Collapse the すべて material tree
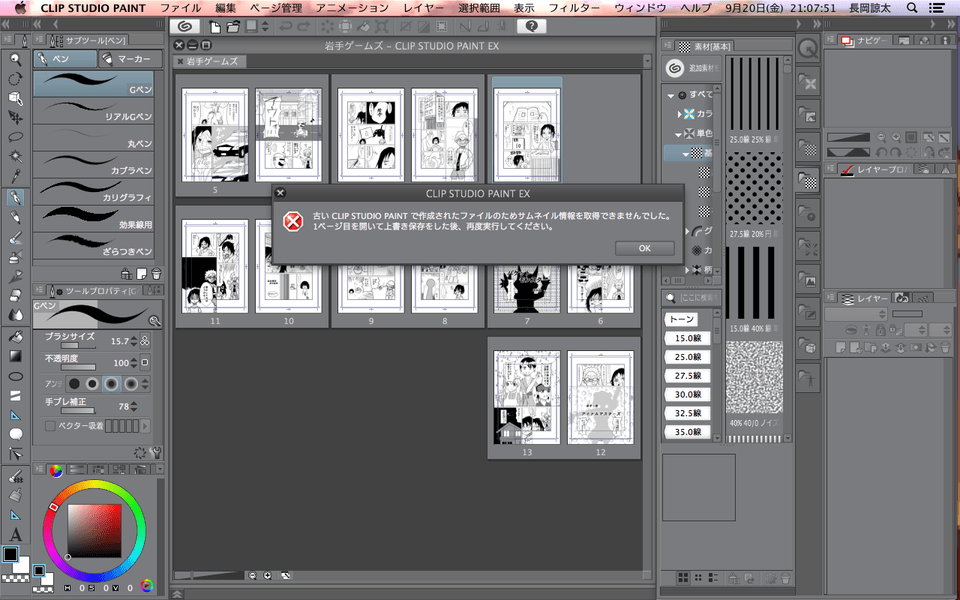960x600 pixels. [671, 94]
